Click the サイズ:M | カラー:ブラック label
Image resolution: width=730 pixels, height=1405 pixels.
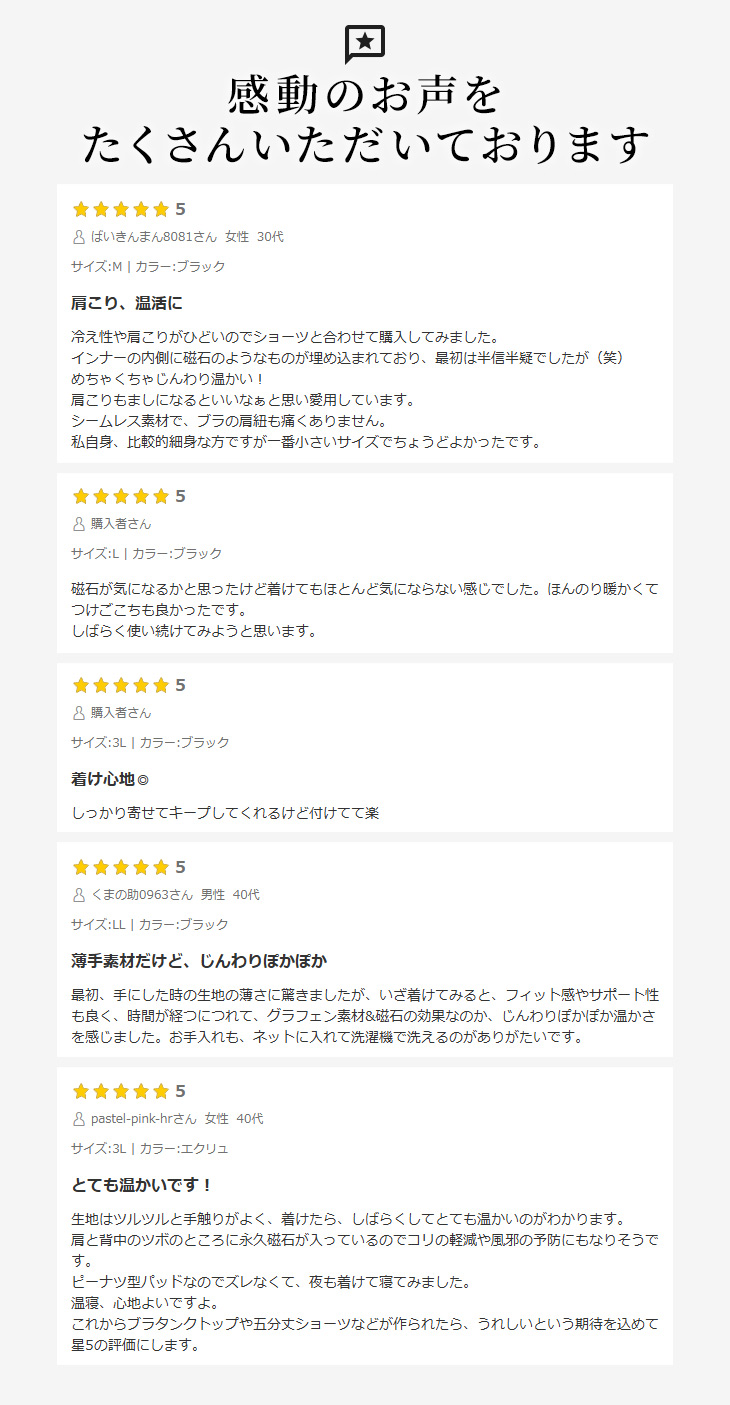148,267
